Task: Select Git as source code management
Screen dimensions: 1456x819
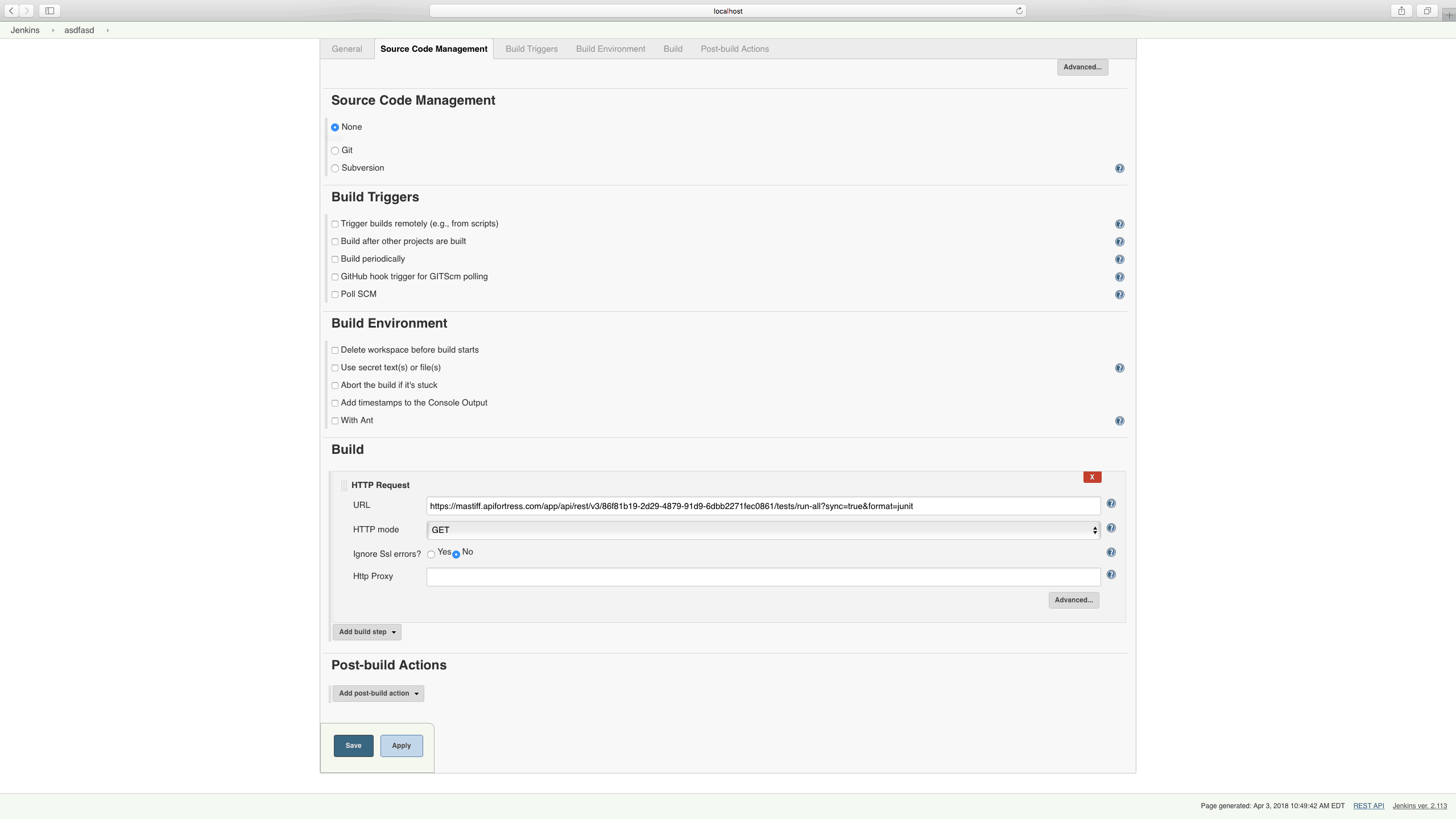Action: 335,150
